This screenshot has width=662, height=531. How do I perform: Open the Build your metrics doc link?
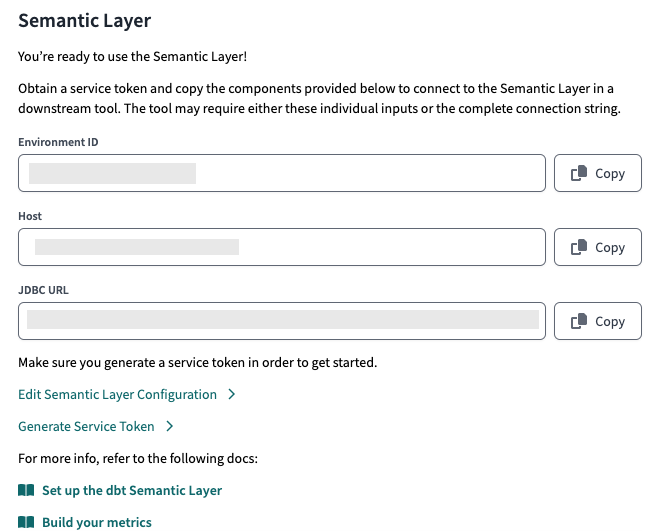pyautogui.click(x=97, y=522)
